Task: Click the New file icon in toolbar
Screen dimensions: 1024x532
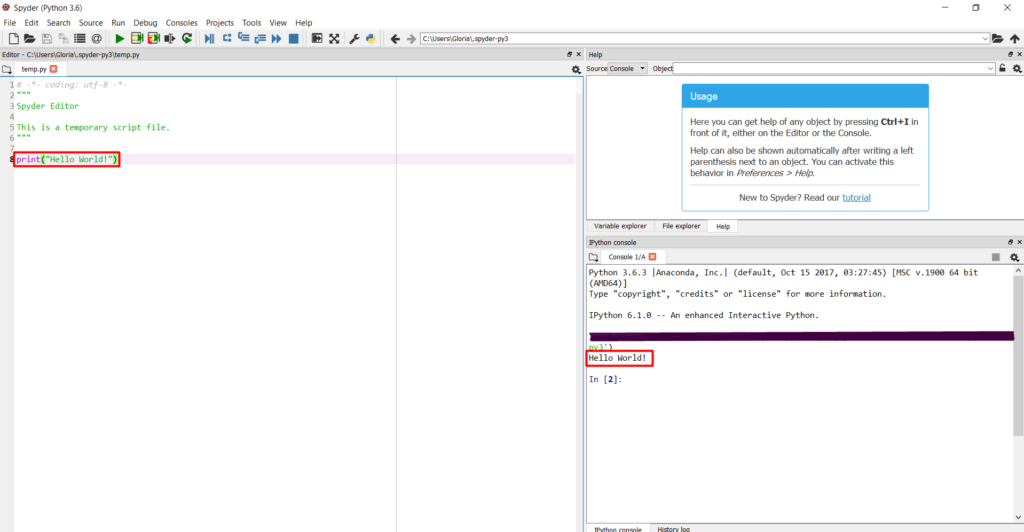Action: [14, 39]
